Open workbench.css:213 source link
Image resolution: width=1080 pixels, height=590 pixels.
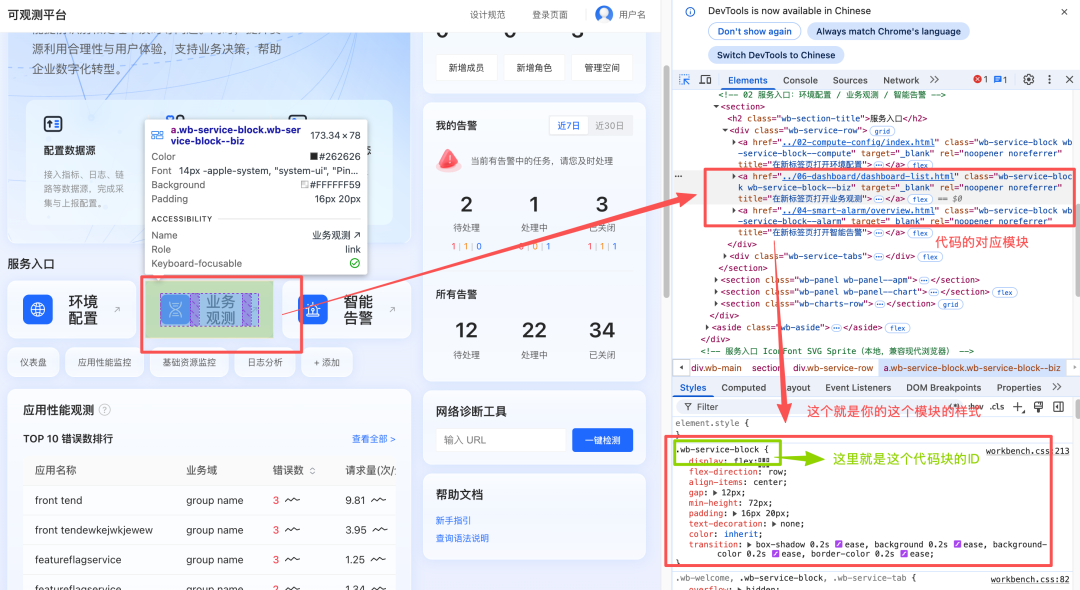(1027, 451)
